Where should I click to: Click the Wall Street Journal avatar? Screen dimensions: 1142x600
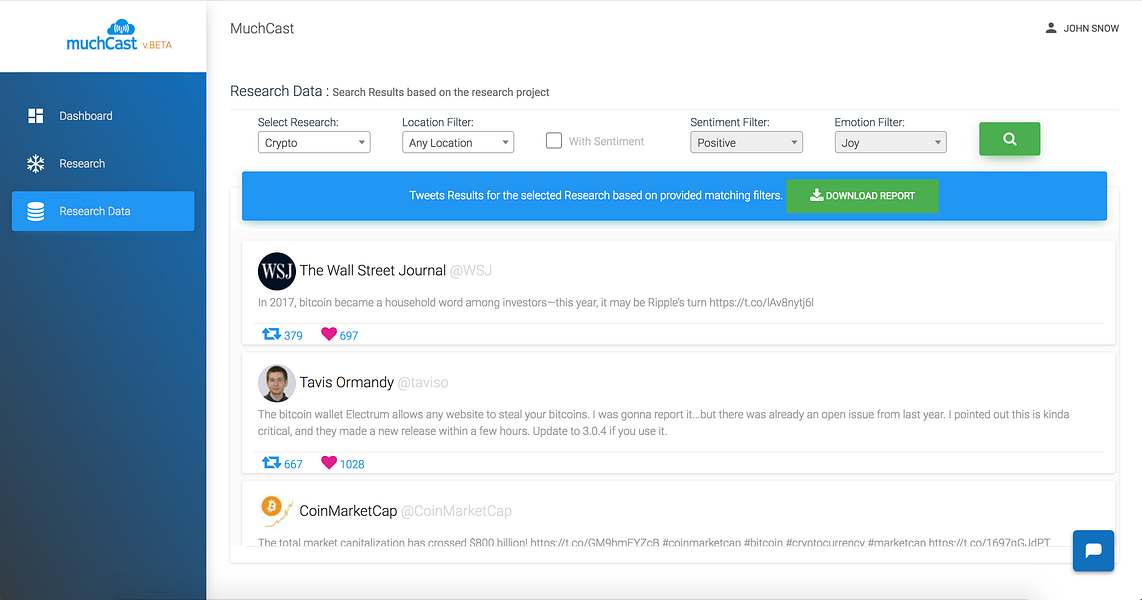[x=277, y=271]
